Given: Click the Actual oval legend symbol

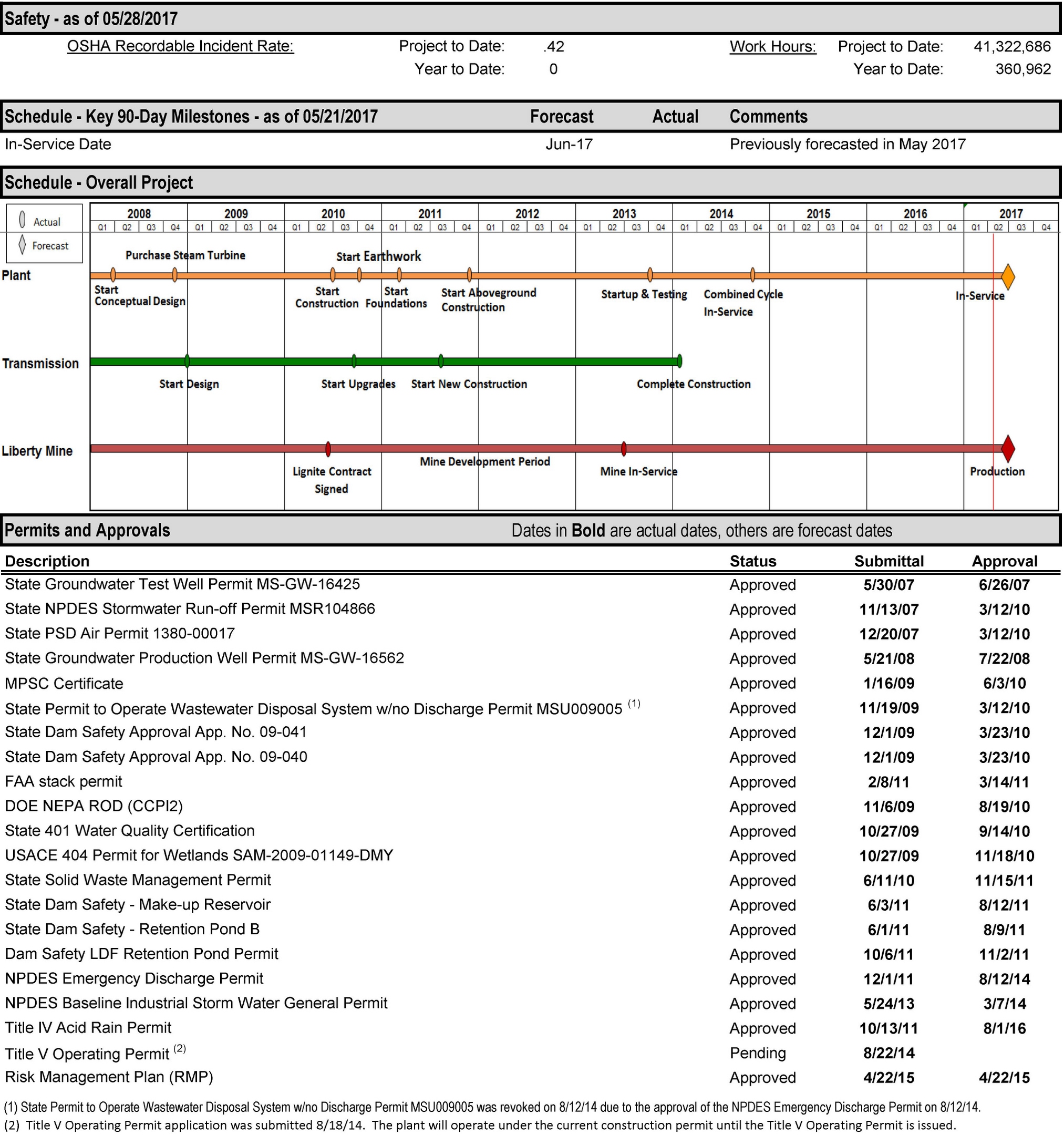Looking at the screenshot, I should coord(22,219).
